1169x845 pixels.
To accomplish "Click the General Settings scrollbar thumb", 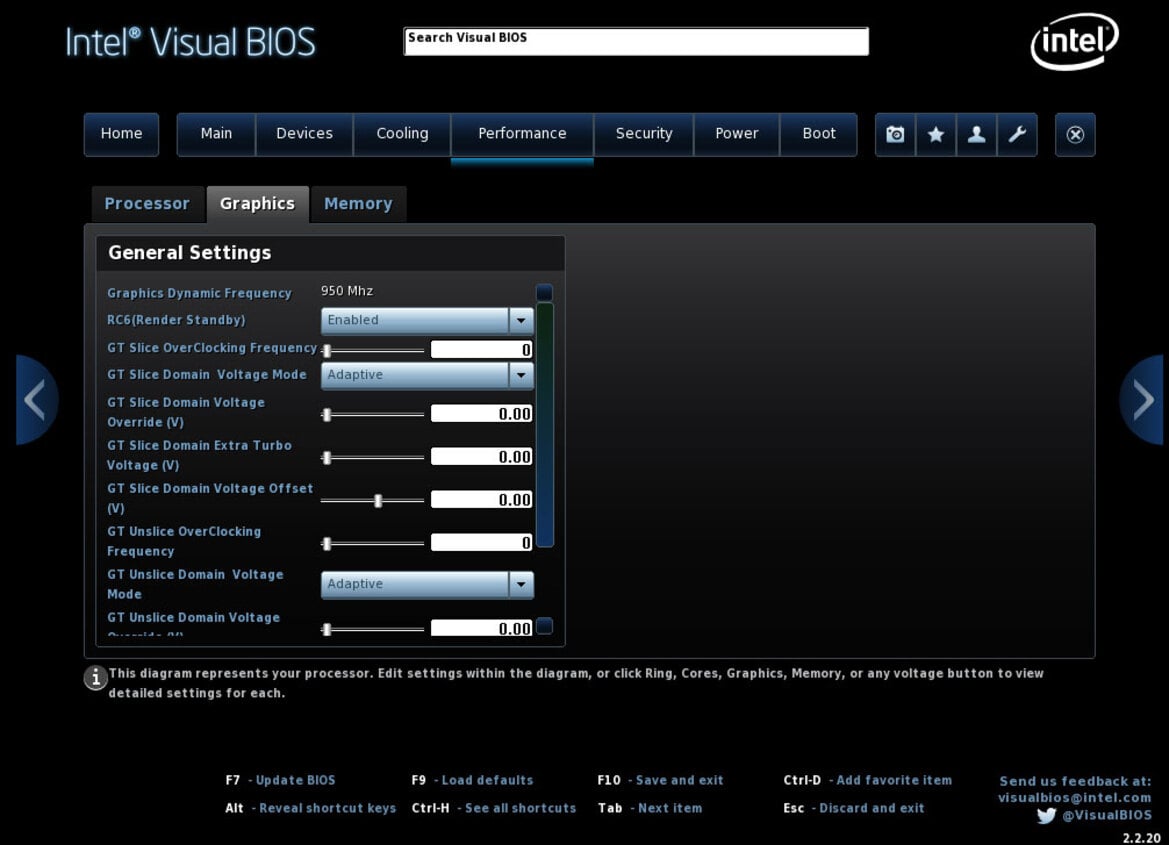I will point(545,424).
